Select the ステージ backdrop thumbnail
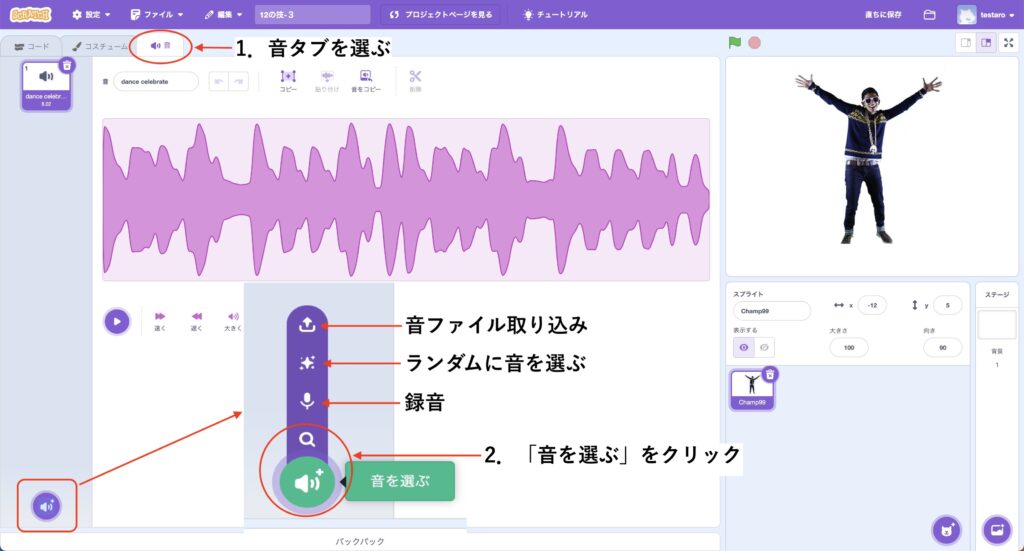This screenshot has width=1024, height=551. point(997,324)
